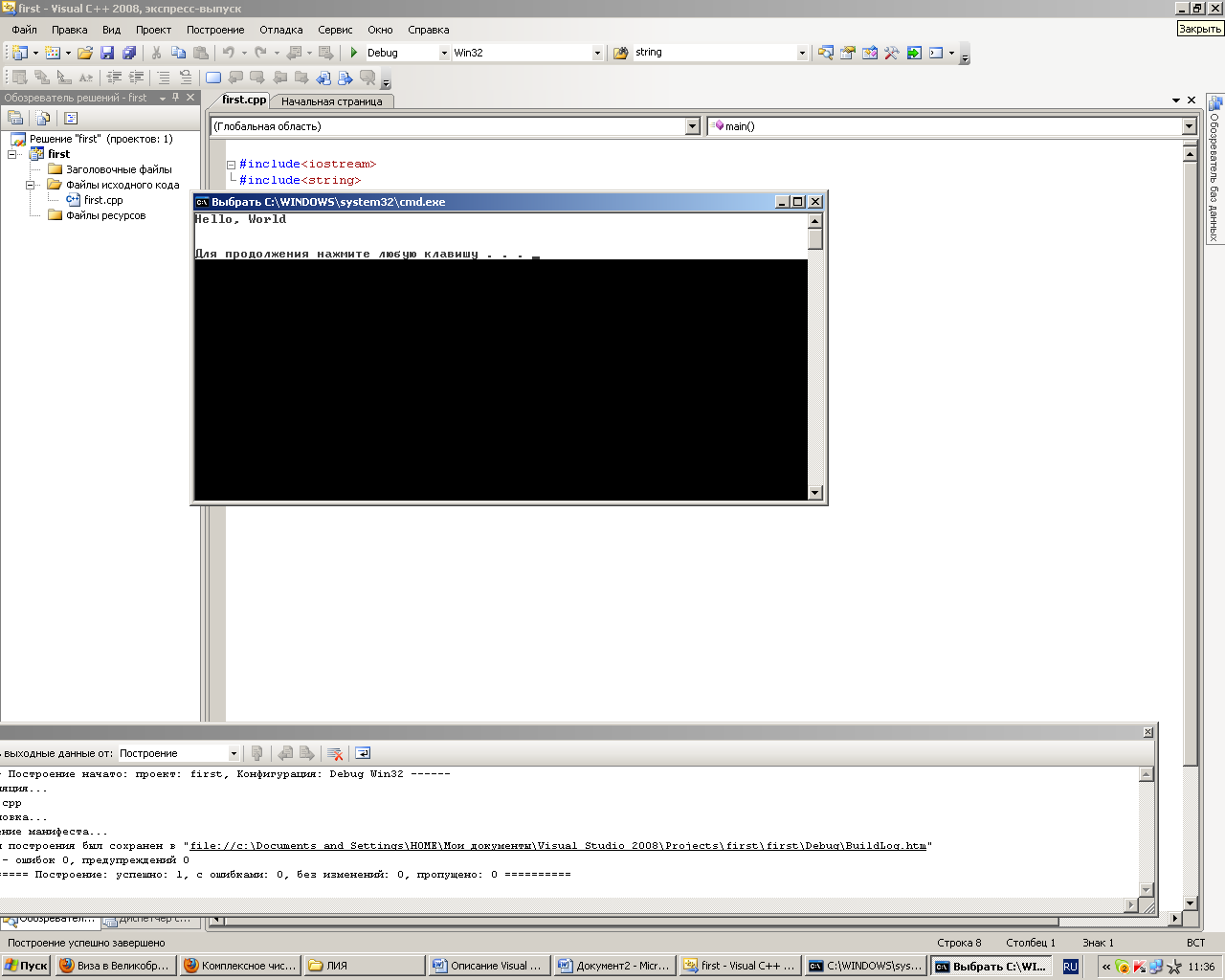Click the Cut scissors icon
This screenshot has width=1225, height=980.
[156, 53]
